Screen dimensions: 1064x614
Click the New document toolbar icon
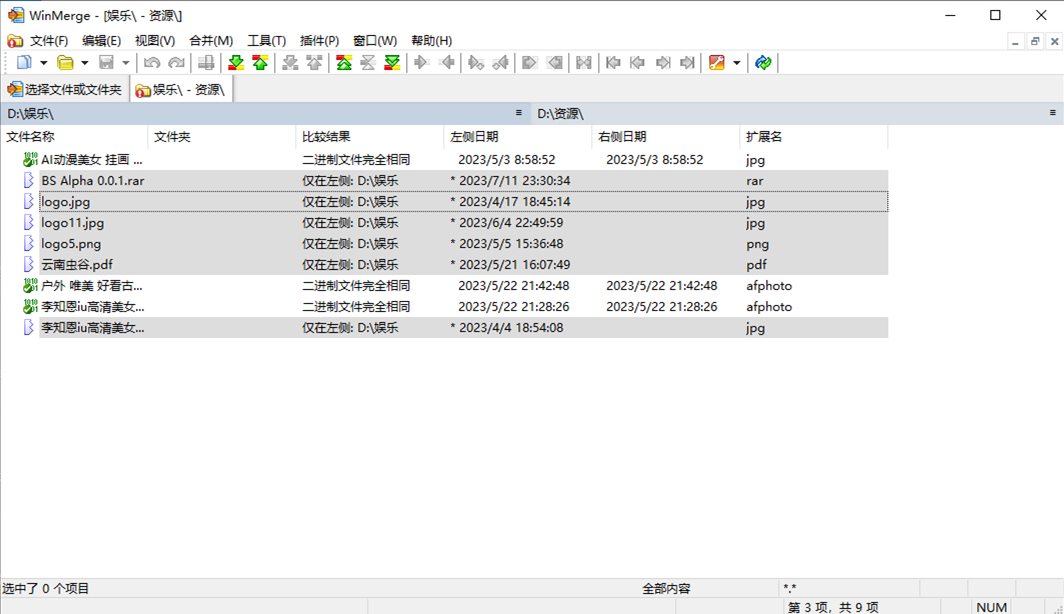pyautogui.click(x=24, y=63)
